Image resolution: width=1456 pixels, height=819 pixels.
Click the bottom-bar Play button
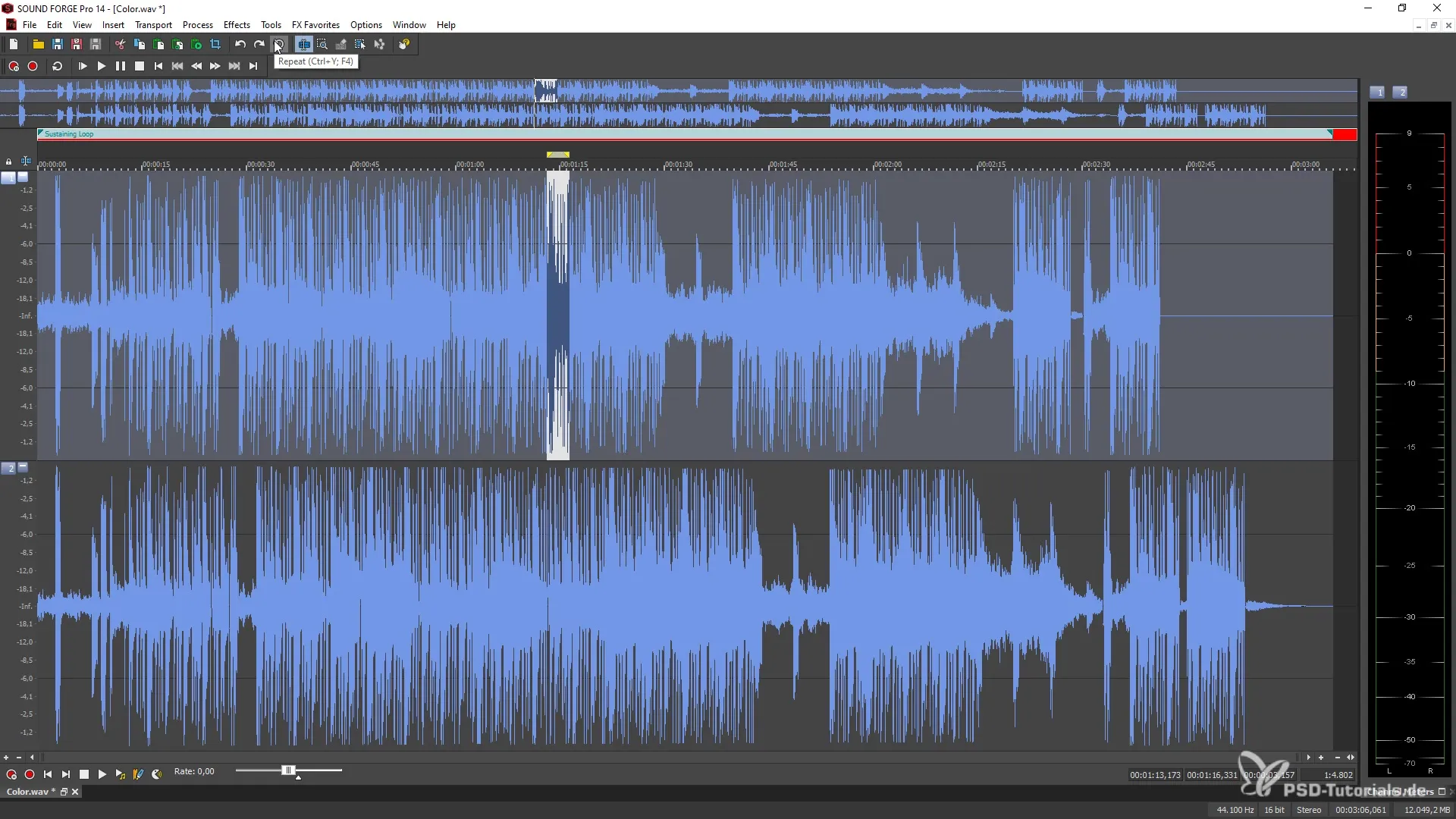[102, 774]
